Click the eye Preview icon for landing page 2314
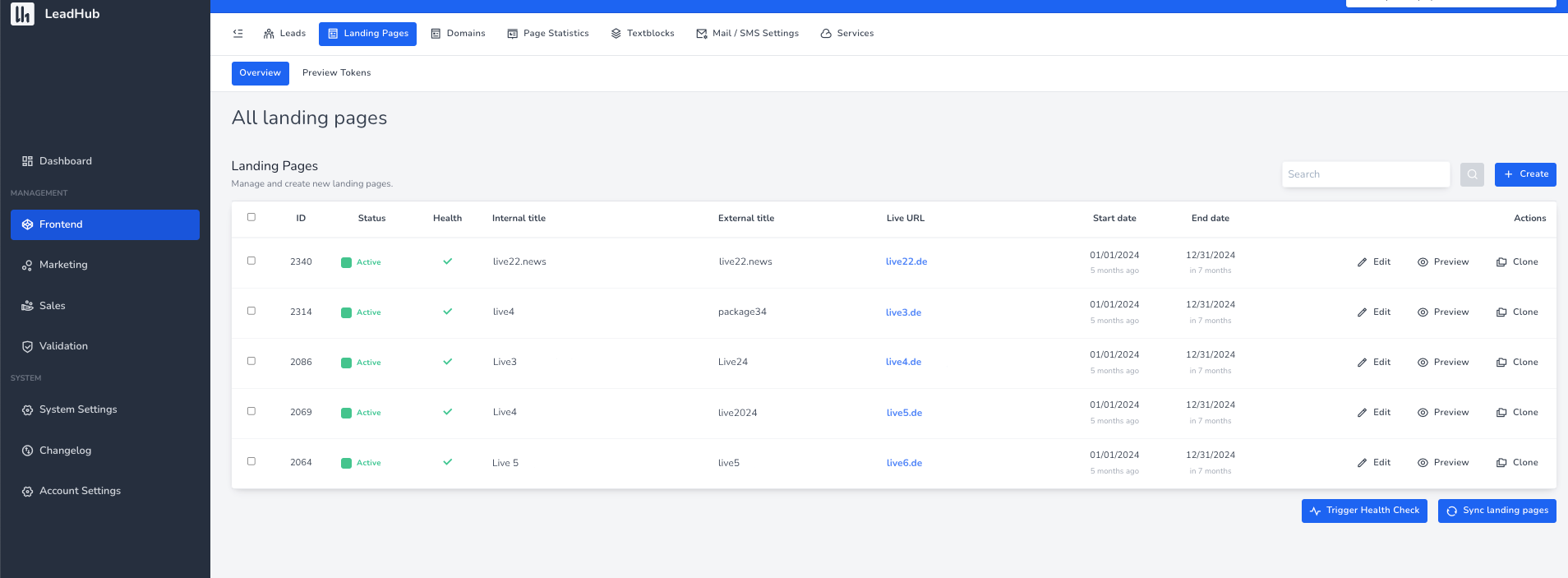The image size is (1568, 578). click(1423, 312)
